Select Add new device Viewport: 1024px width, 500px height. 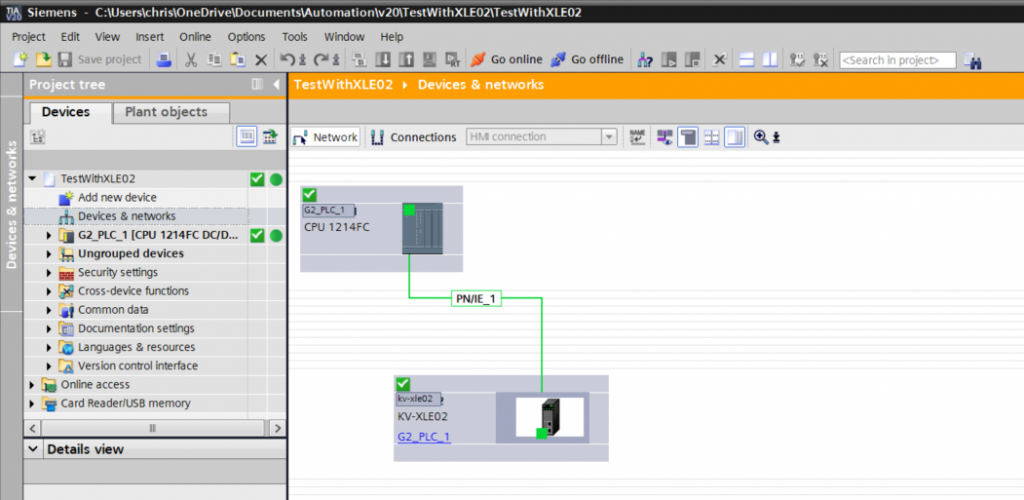coord(118,197)
